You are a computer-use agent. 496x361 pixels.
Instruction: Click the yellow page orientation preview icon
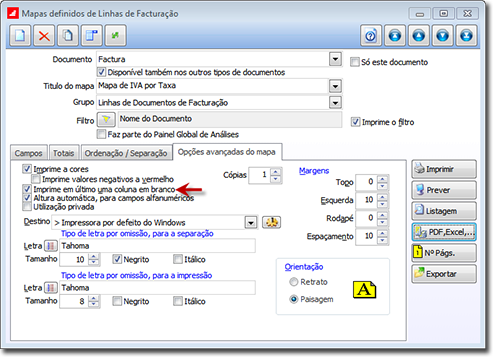click(x=364, y=290)
